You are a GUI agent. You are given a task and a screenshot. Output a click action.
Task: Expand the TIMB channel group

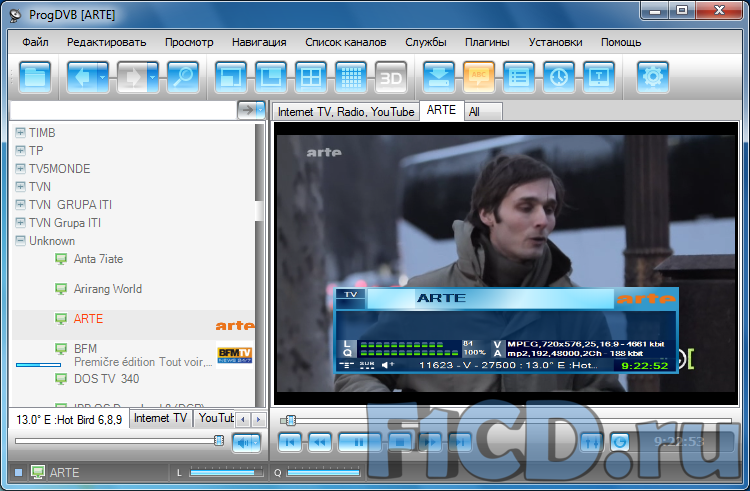coord(20,132)
